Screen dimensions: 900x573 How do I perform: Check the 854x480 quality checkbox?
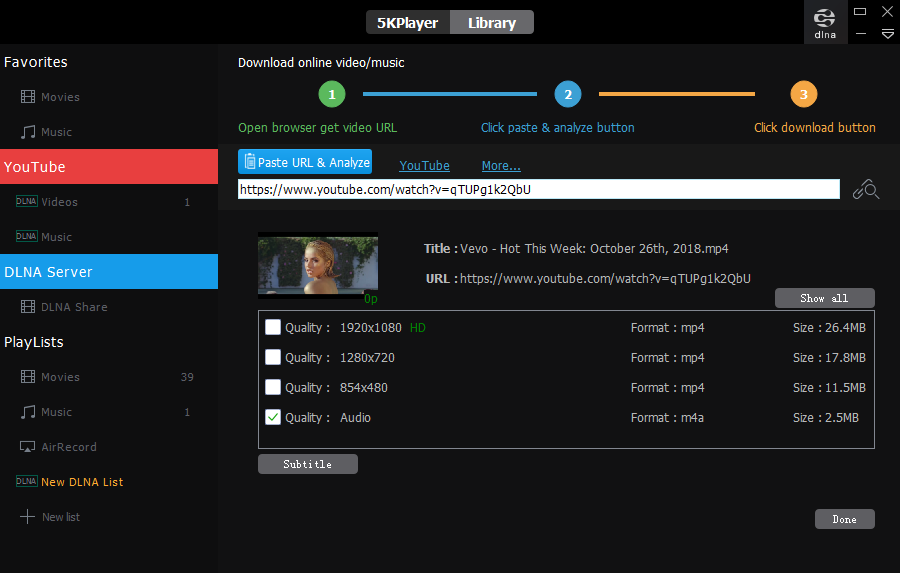coord(273,387)
